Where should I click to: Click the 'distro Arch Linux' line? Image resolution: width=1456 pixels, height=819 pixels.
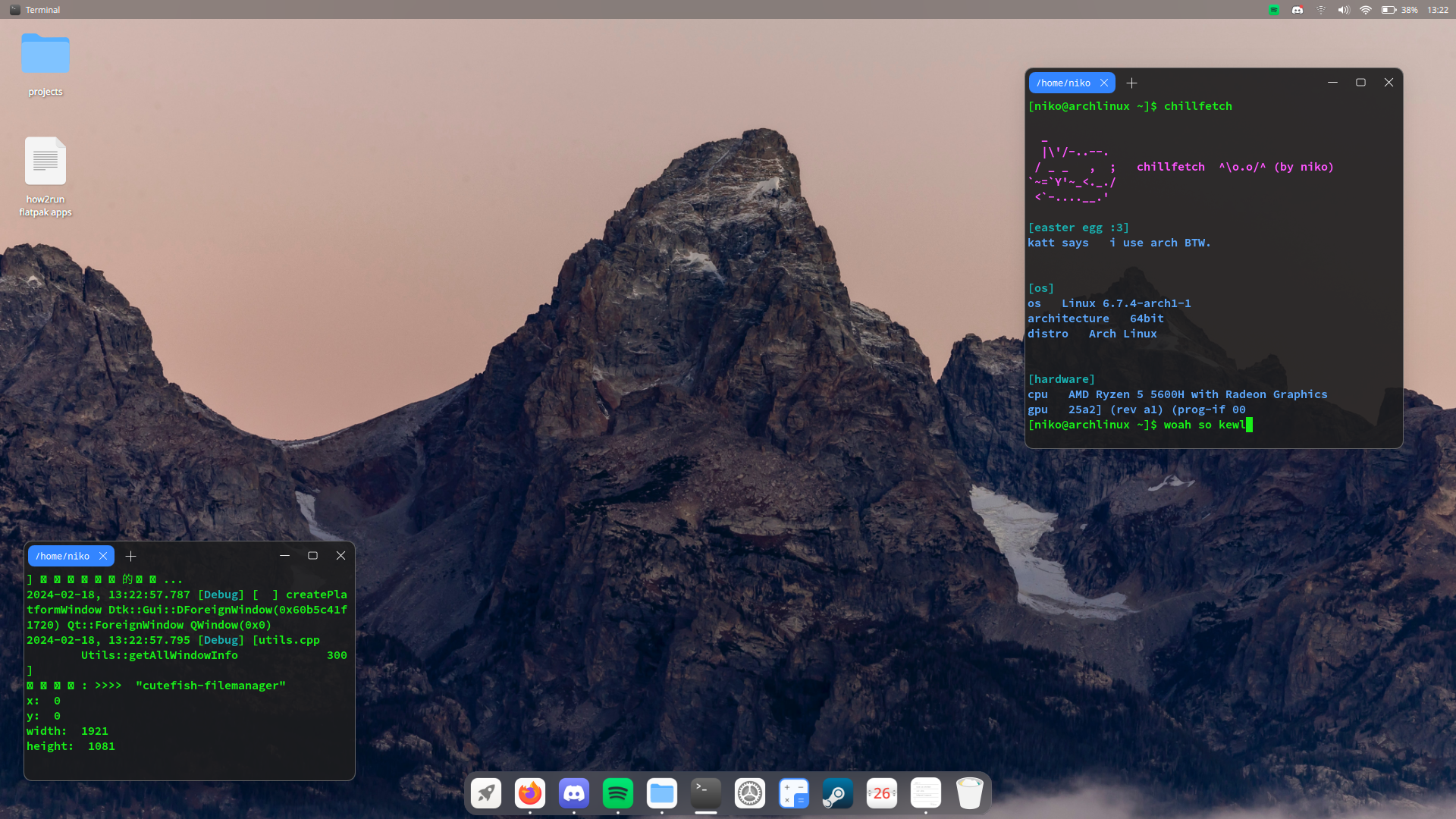click(x=1092, y=334)
